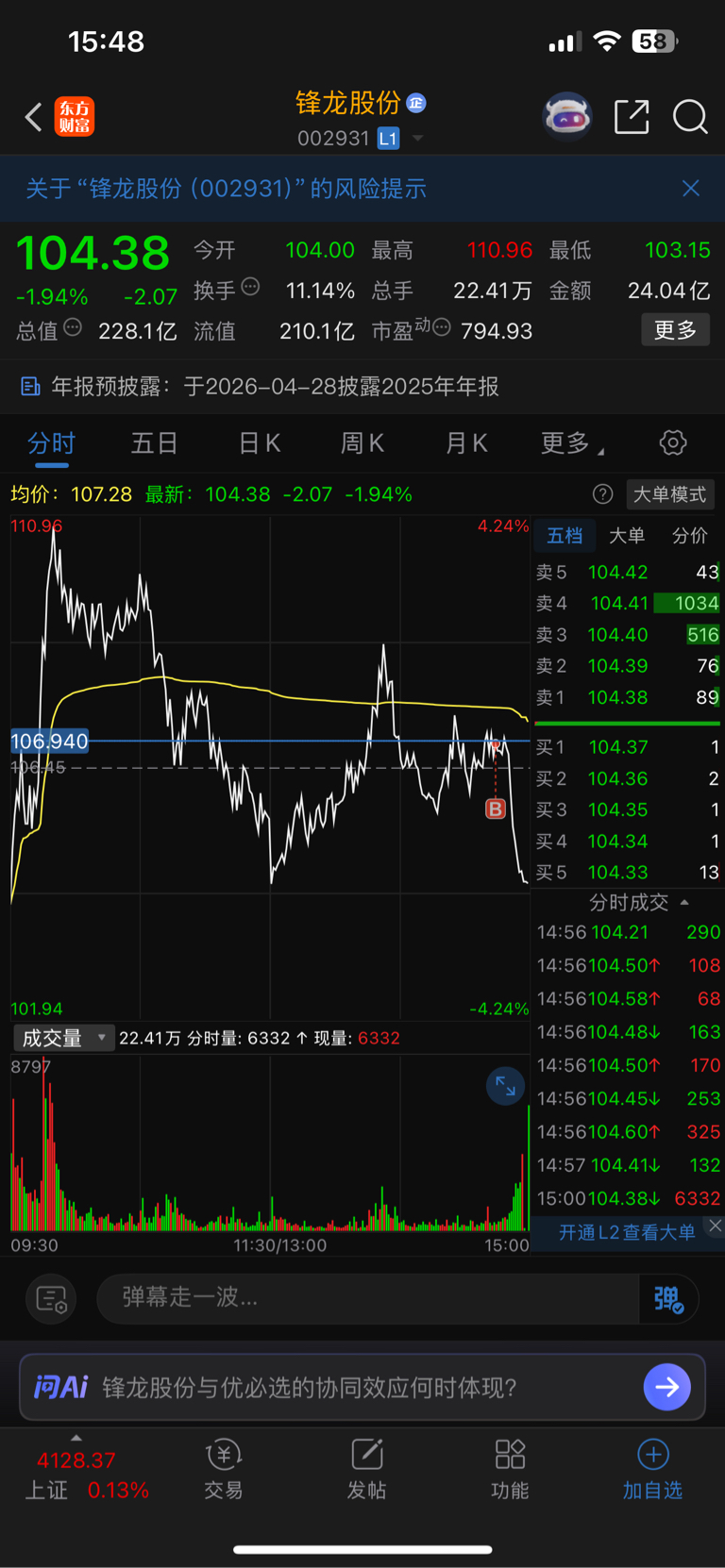Switch to 五日 chart tab
The image size is (725, 1568).
(x=155, y=443)
